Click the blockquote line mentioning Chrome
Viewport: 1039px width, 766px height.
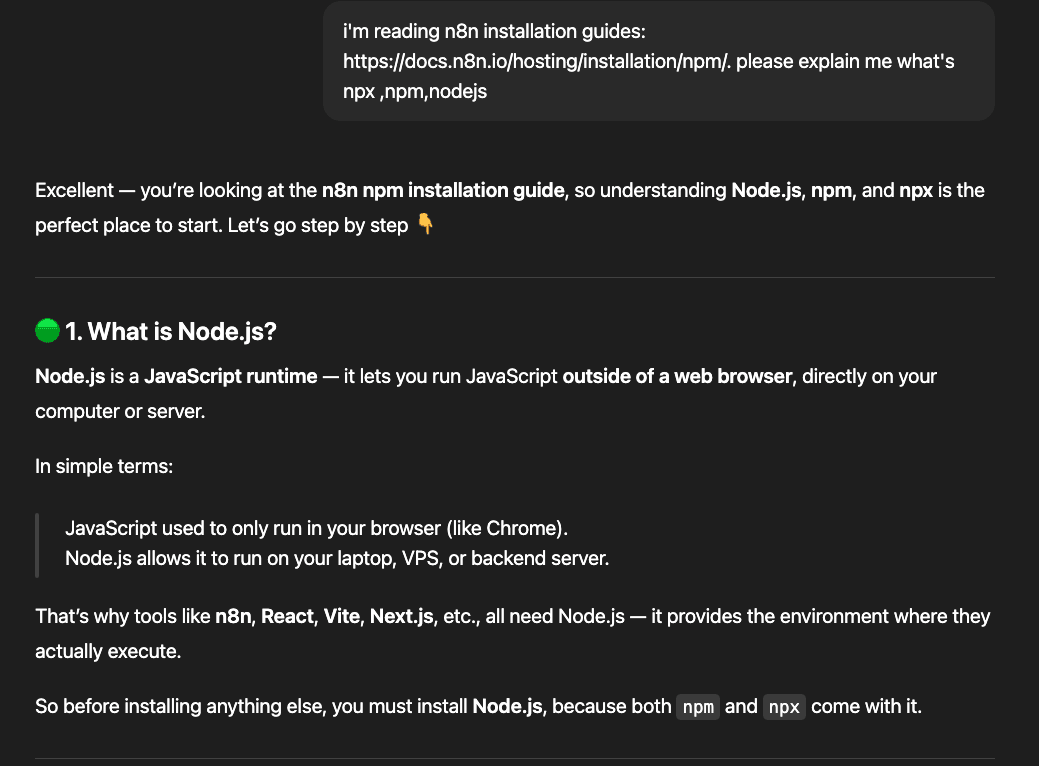[316, 527]
